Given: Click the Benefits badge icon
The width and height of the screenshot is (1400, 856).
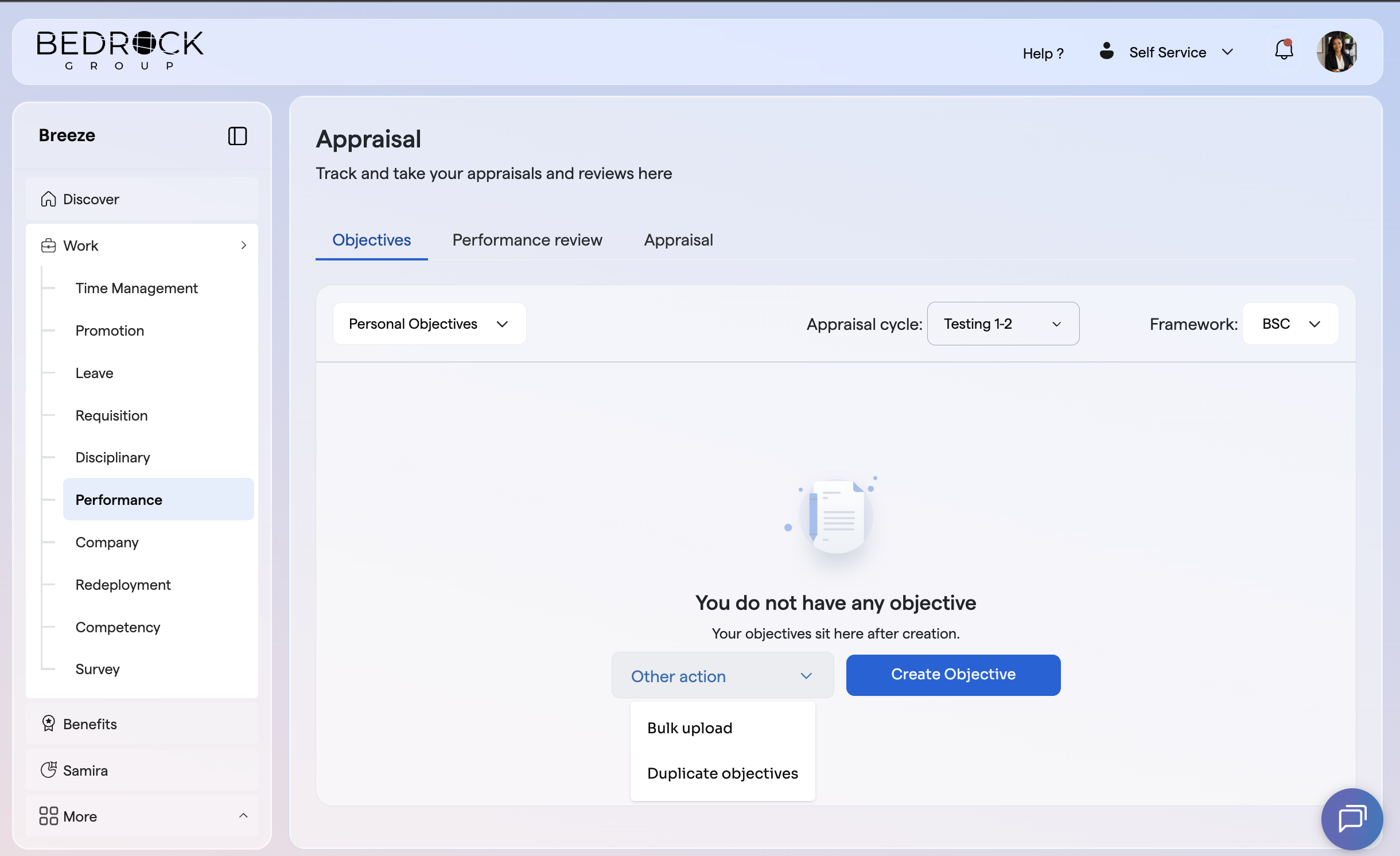Looking at the screenshot, I should [49, 723].
